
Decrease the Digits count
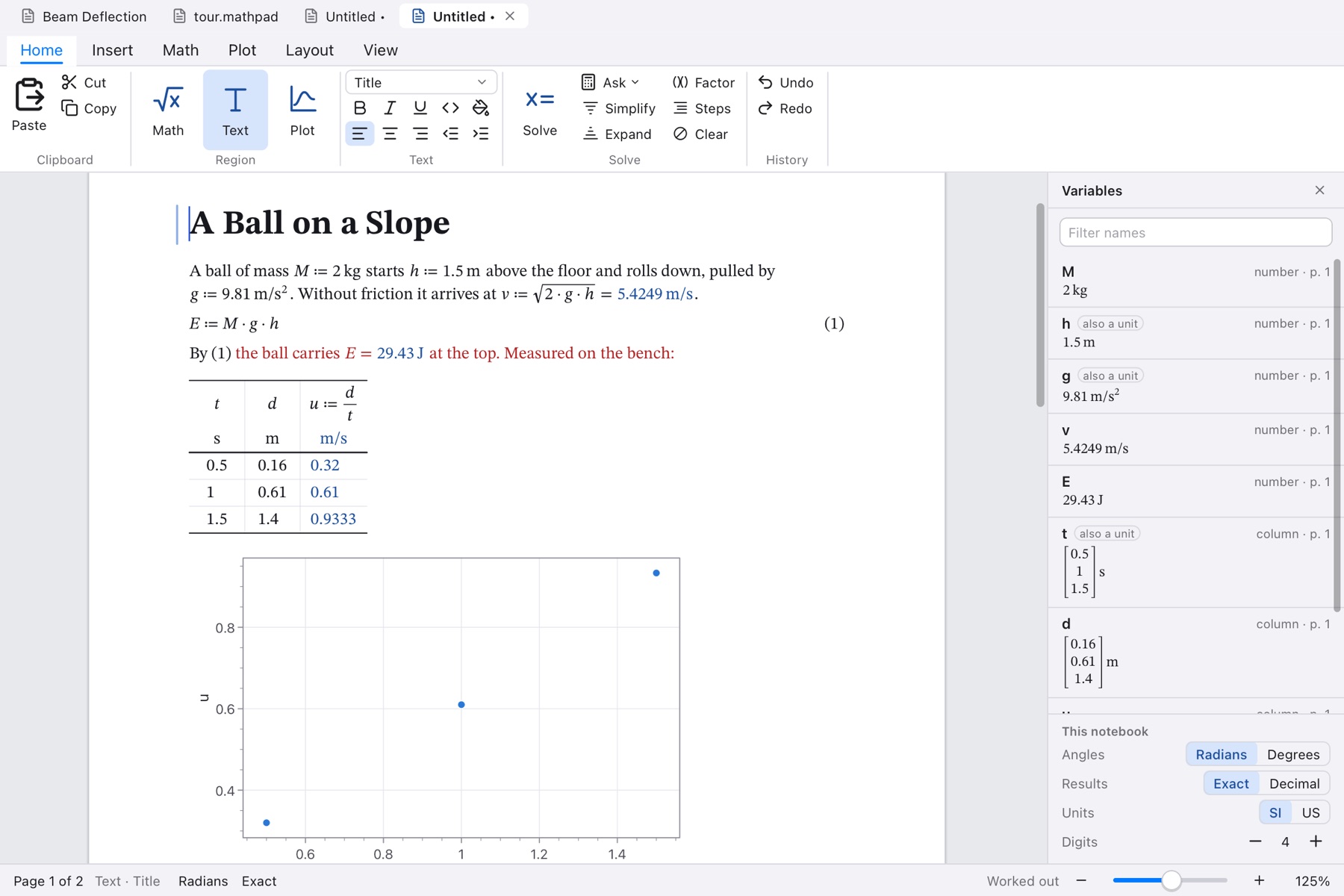pos(1255,841)
